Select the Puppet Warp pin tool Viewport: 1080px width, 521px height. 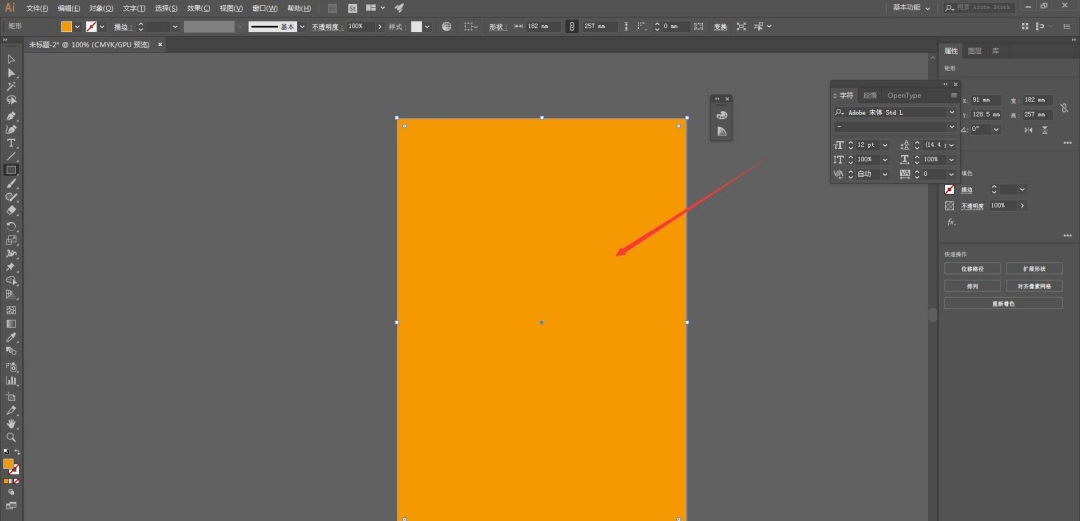point(11,267)
